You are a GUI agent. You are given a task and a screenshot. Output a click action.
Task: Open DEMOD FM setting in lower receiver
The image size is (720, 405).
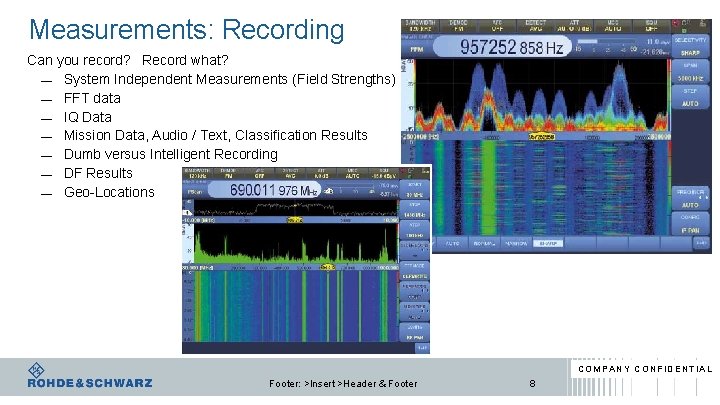pos(228,173)
